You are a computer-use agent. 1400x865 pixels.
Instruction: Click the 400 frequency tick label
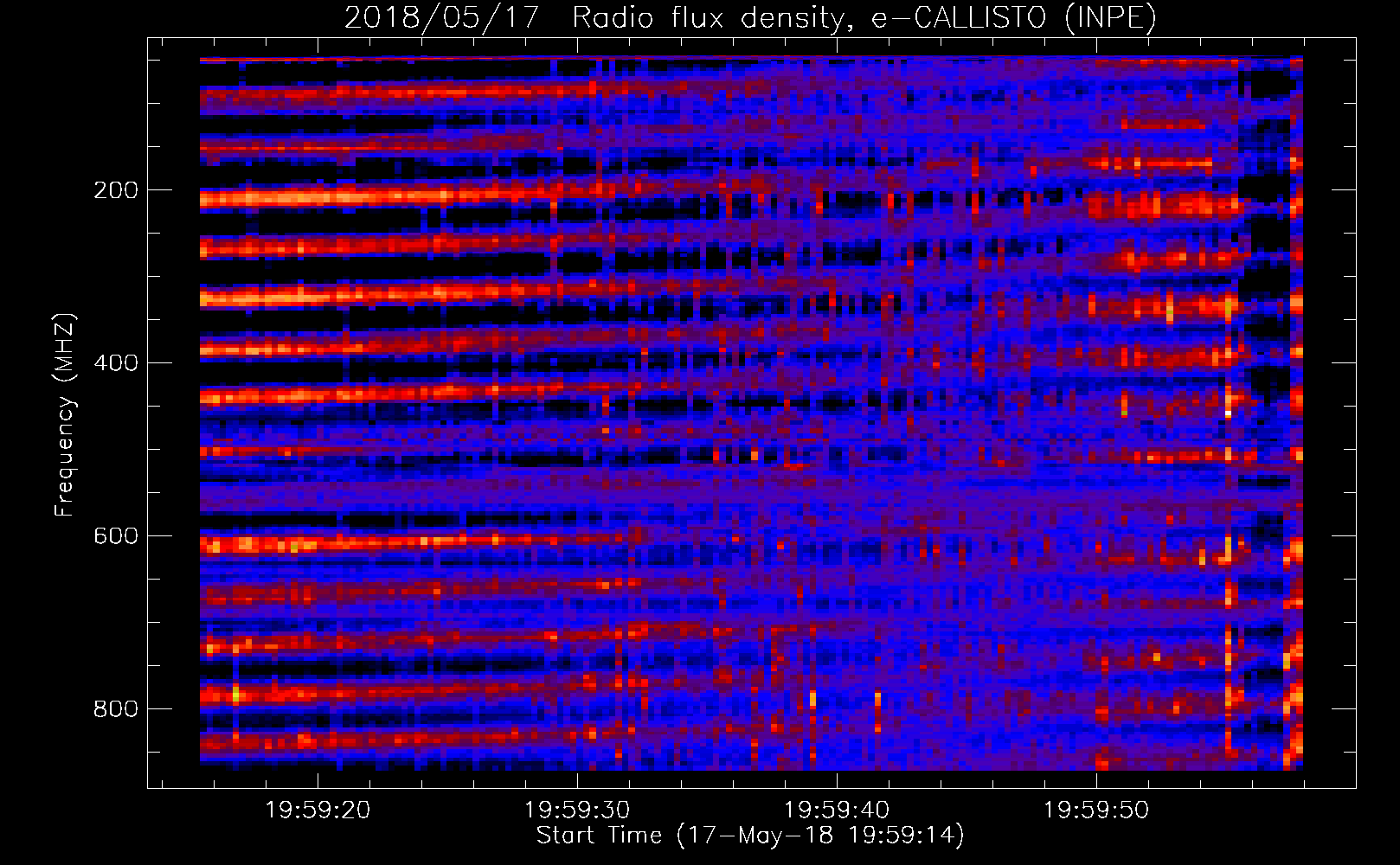(x=116, y=362)
